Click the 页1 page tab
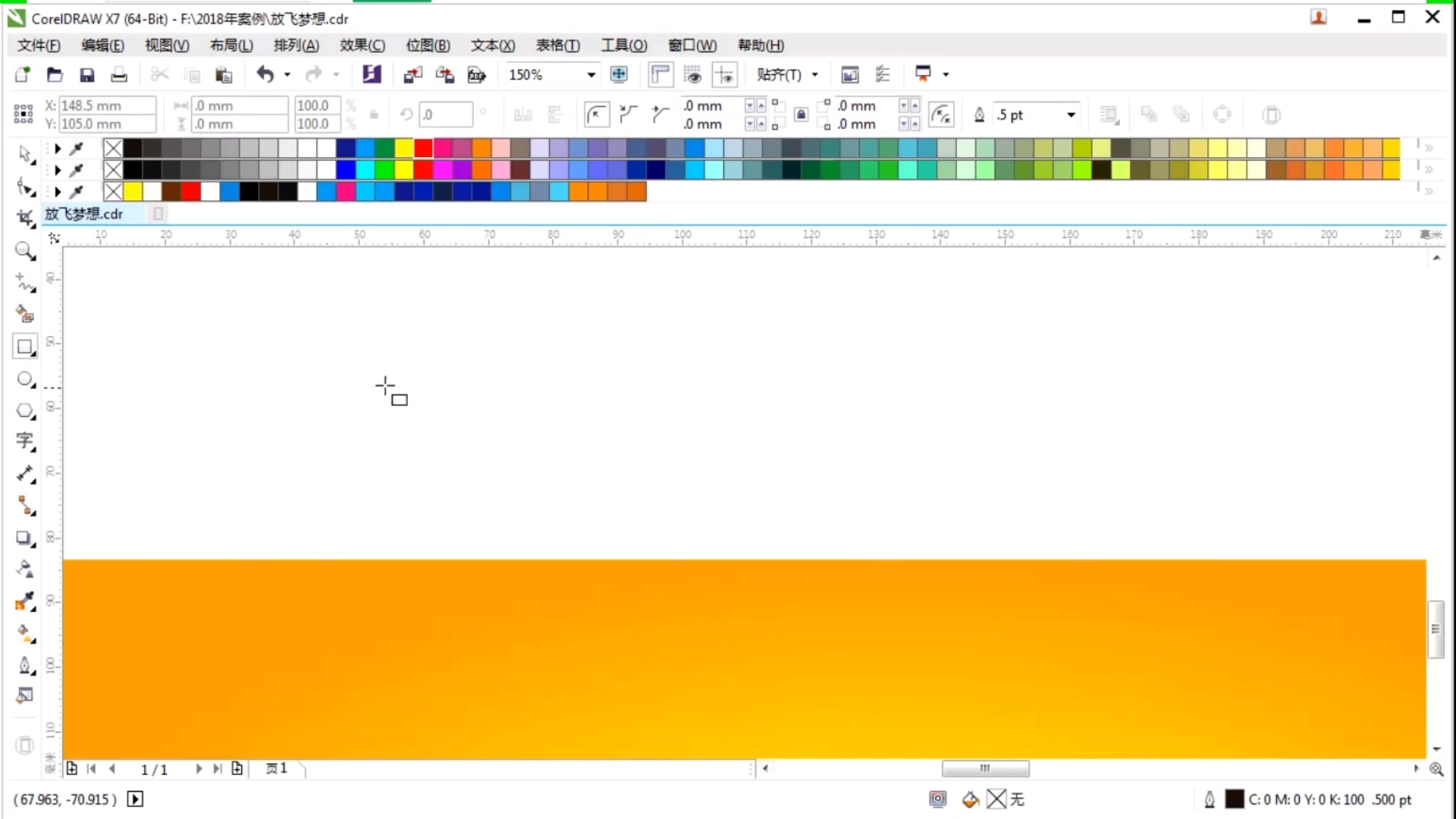Screen dimensions: 1456x819 pos(277,768)
